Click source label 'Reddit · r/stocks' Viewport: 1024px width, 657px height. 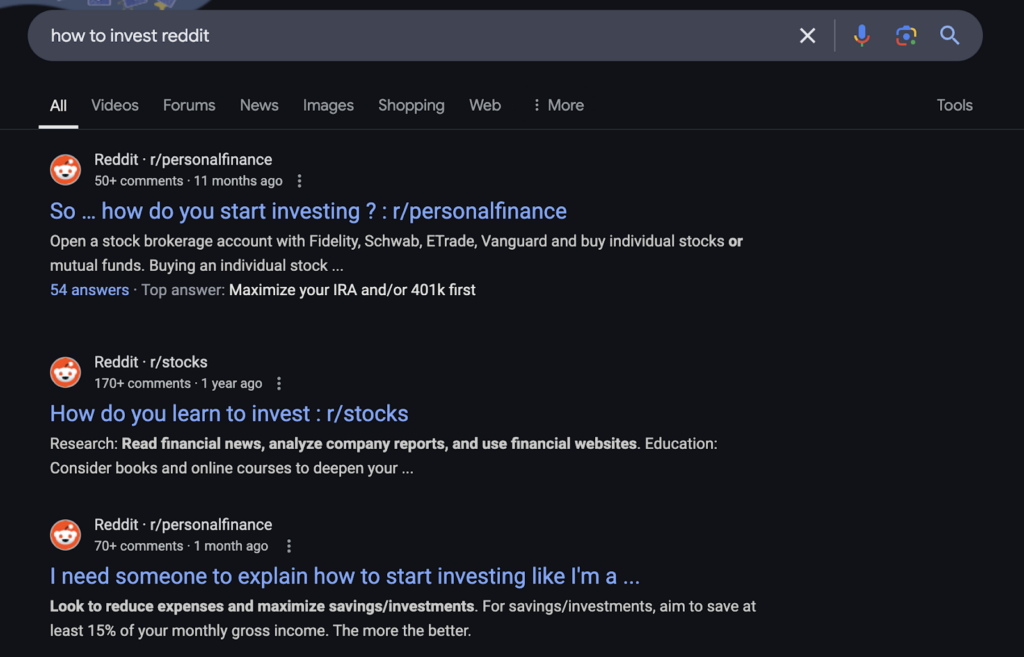(151, 362)
